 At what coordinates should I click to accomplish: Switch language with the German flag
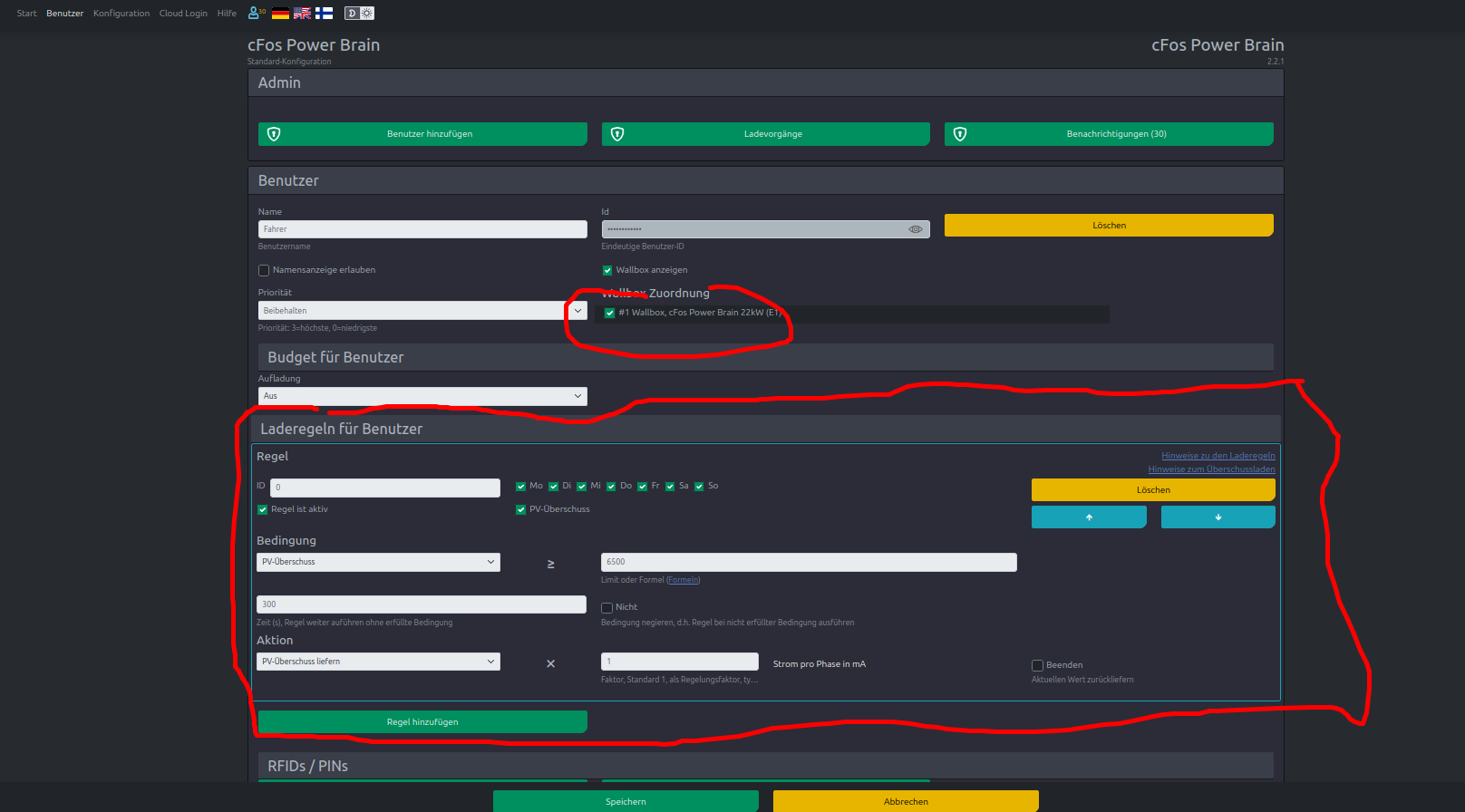280,13
